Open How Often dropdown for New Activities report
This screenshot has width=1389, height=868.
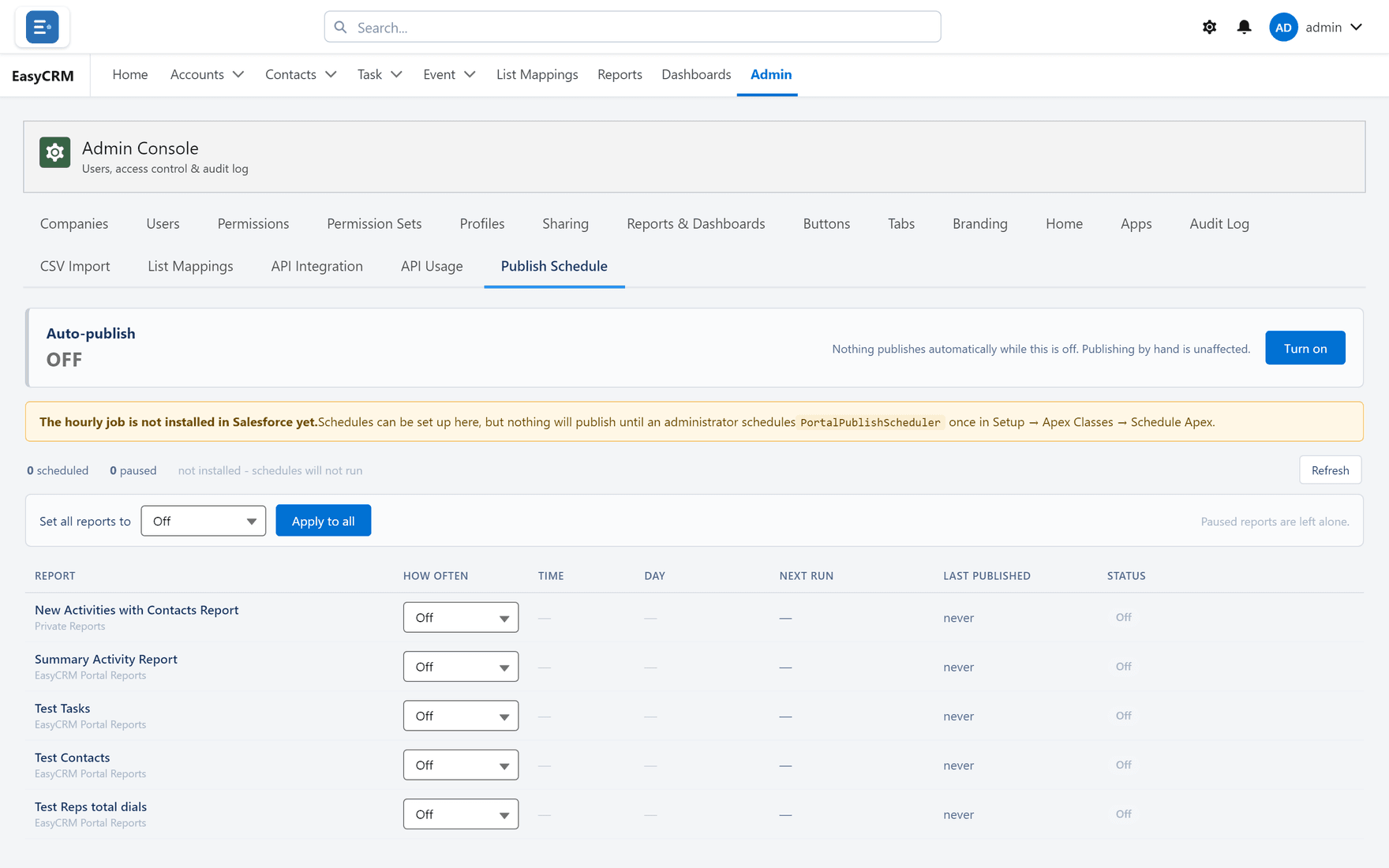pyautogui.click(x=461, y=617)
